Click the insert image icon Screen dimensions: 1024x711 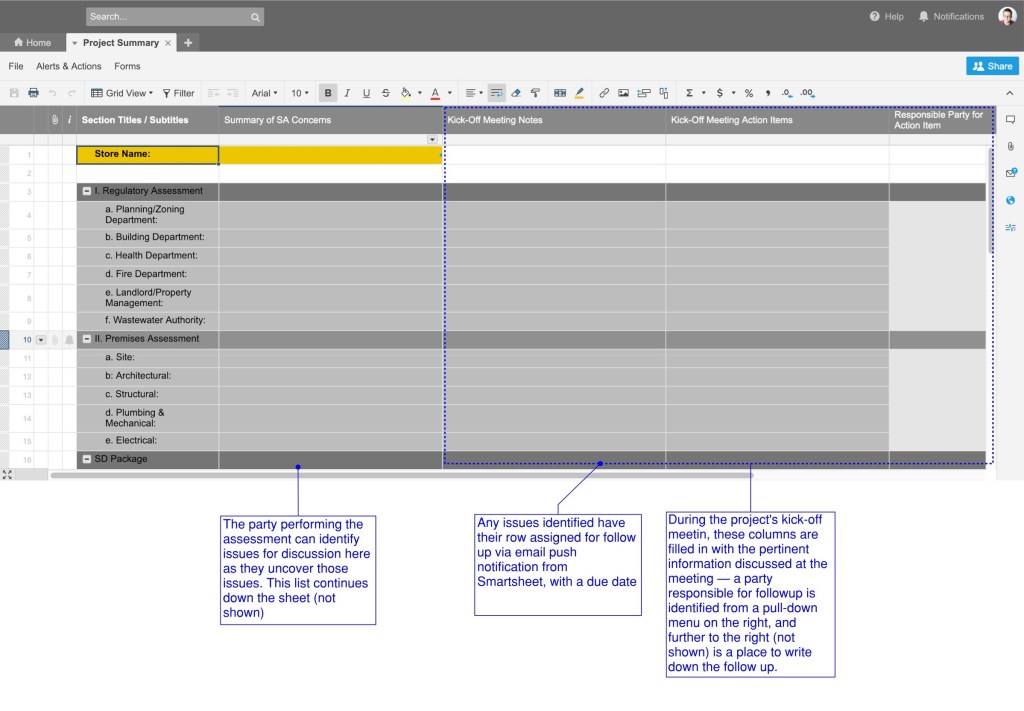(x=624, y=93)
